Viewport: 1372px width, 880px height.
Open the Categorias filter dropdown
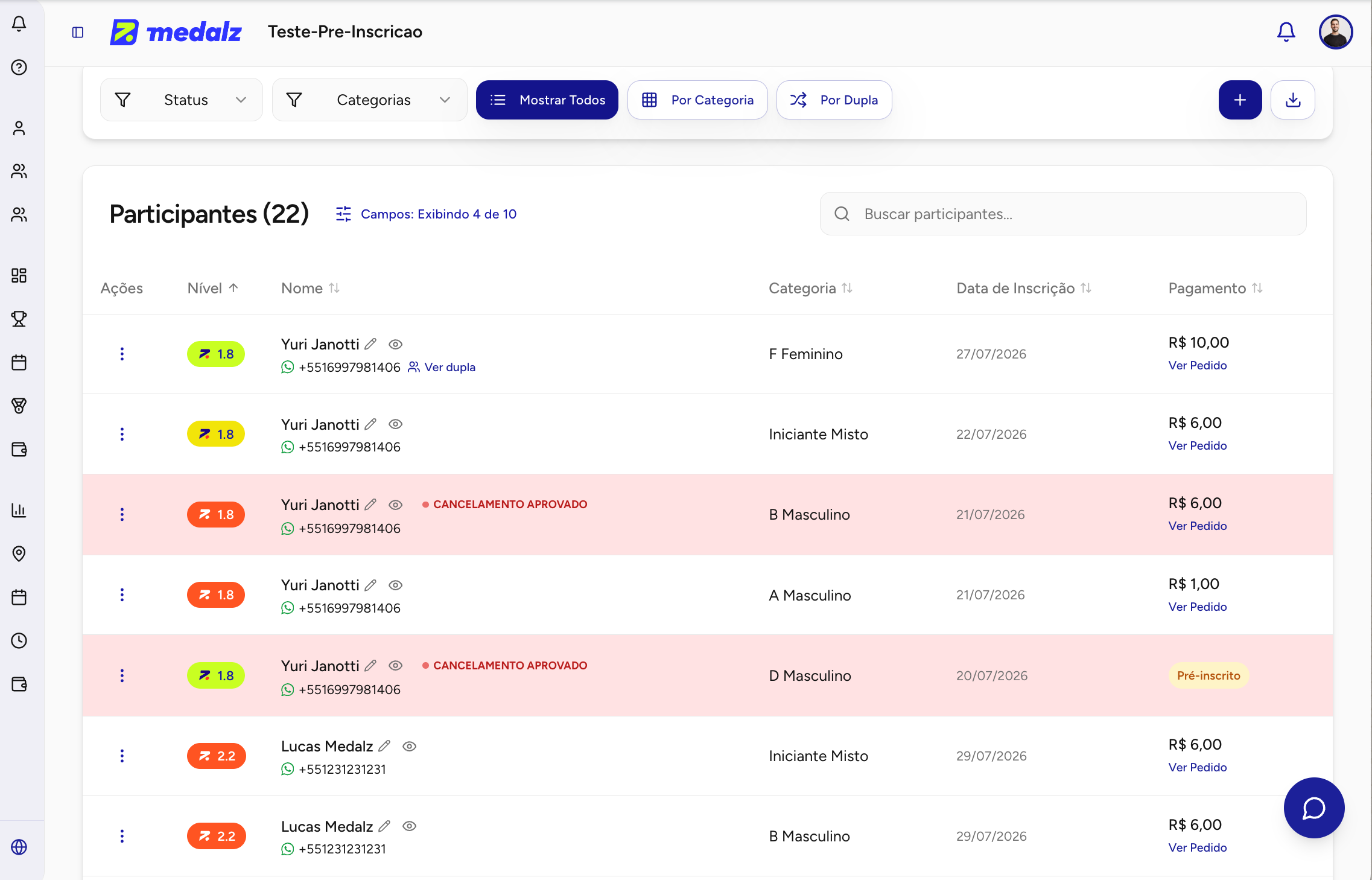click(370, 100)
